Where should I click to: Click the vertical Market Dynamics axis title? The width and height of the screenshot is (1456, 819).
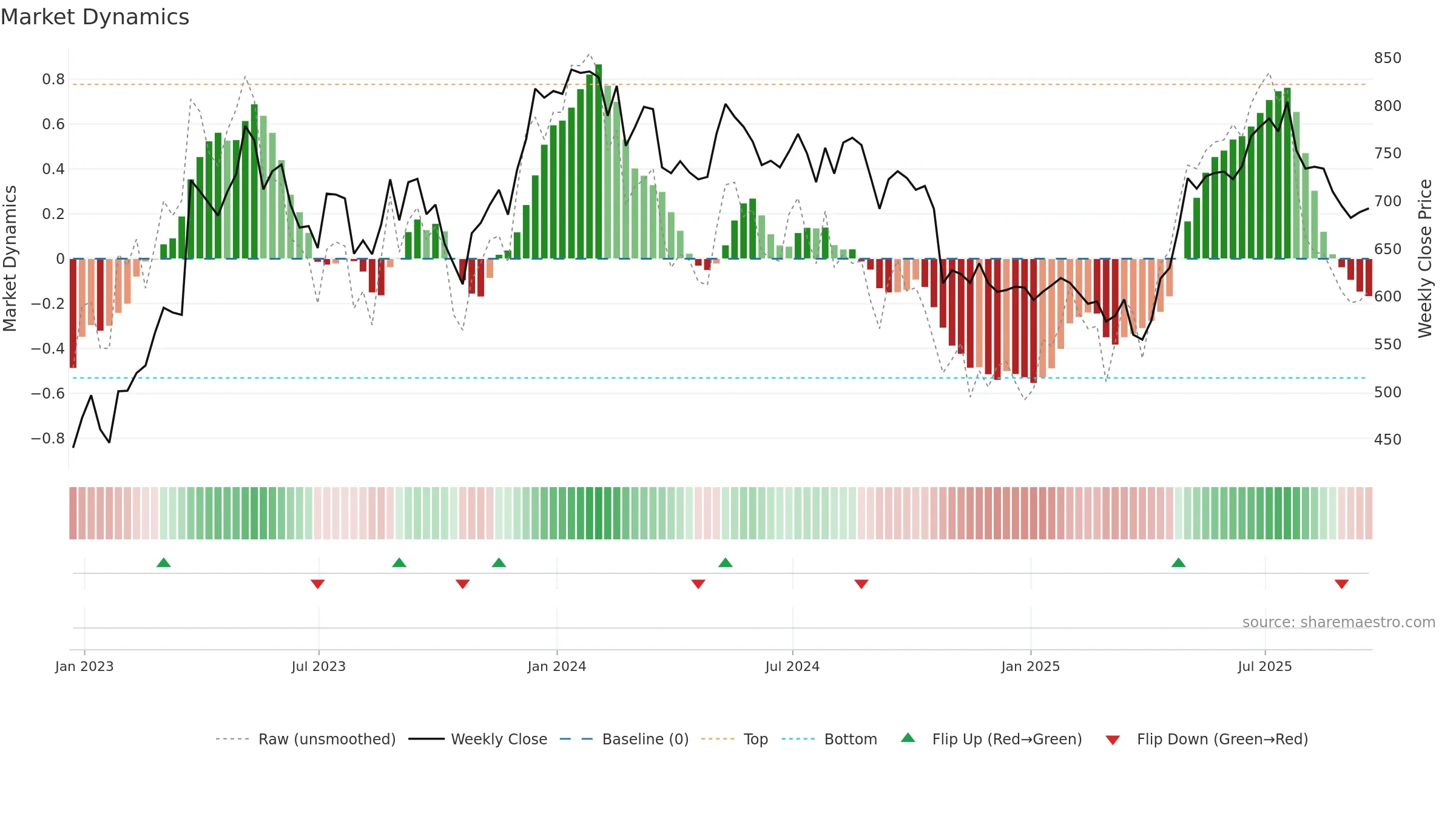pyautogui.click(x=10, y=258)
